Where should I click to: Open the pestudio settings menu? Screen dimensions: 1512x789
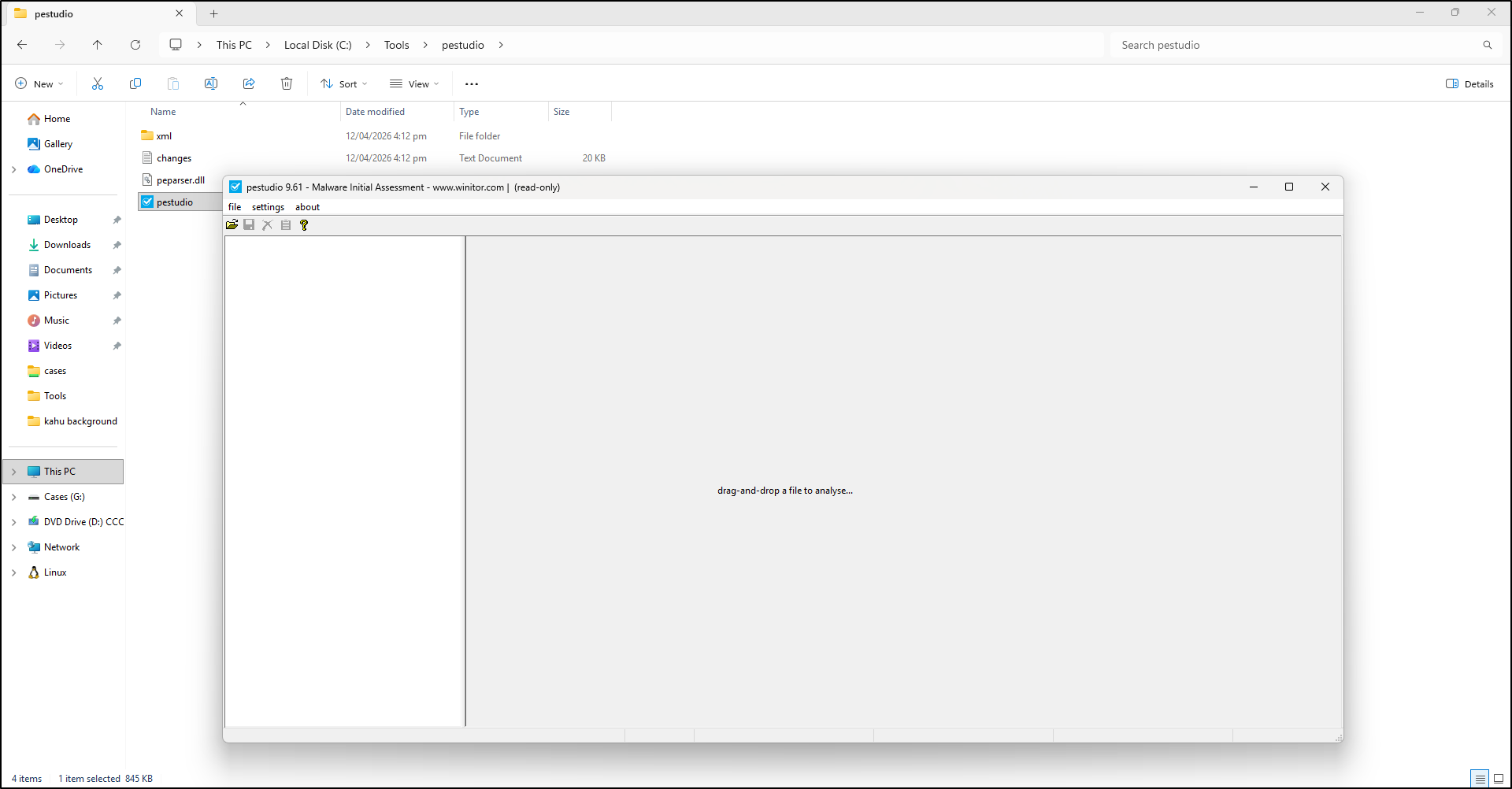tap(268, 207)
